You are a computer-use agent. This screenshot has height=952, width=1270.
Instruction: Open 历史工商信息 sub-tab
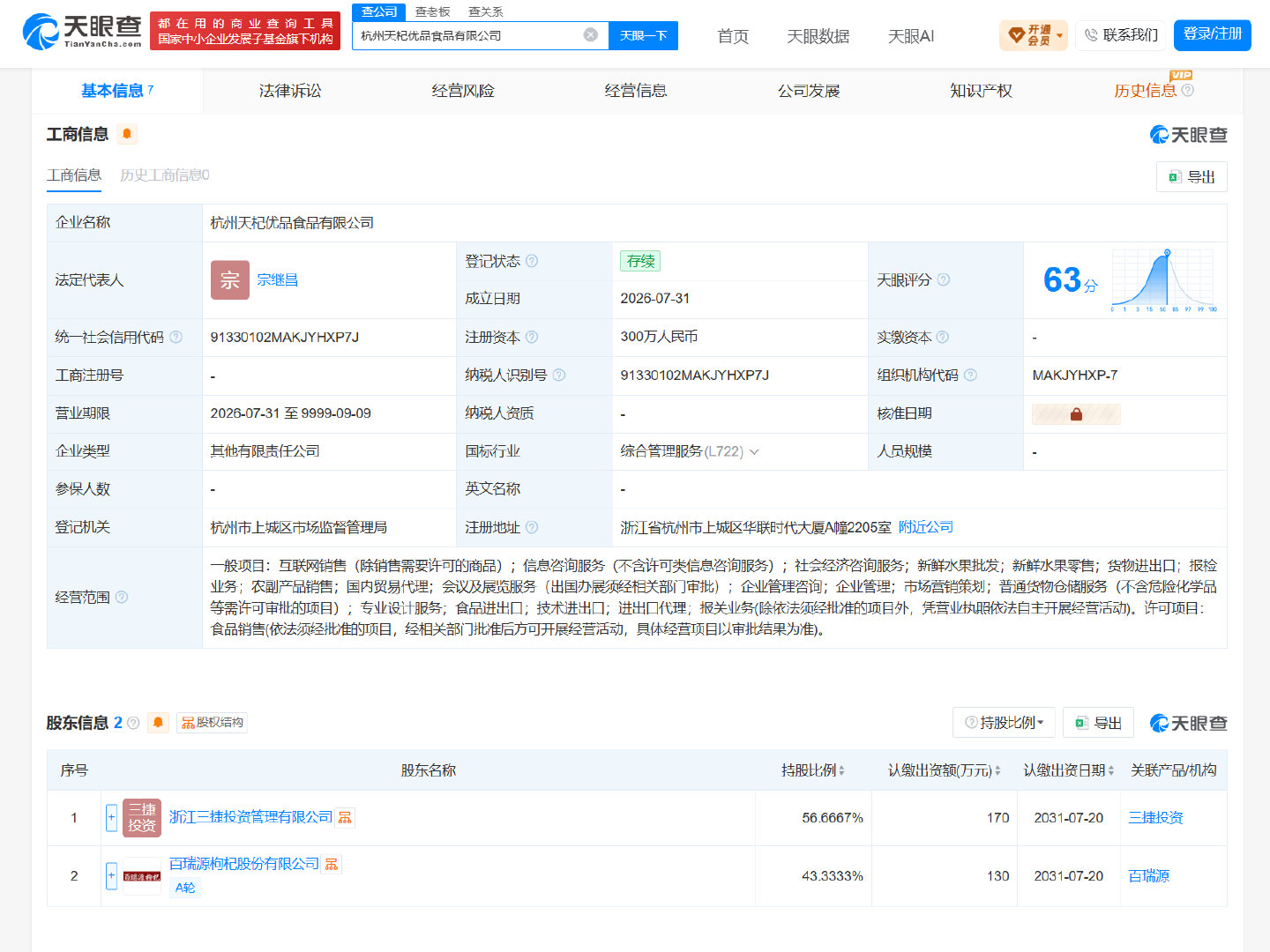(165, 175)
